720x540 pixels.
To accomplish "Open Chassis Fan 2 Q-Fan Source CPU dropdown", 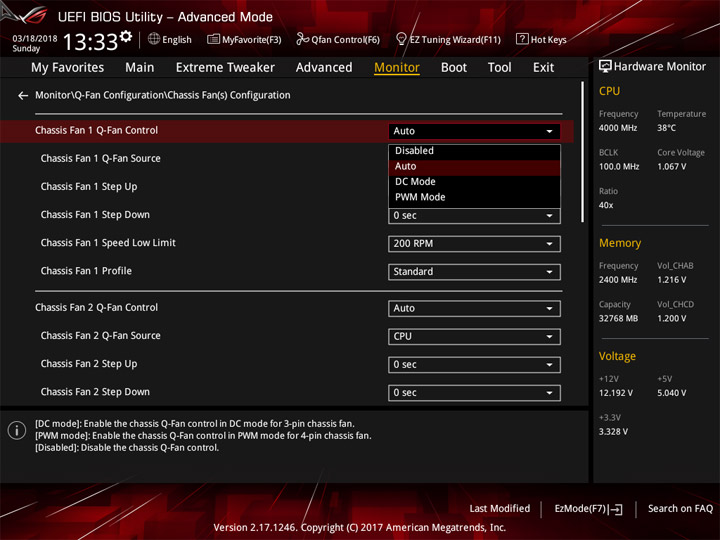I will click(x=474, y=337).
